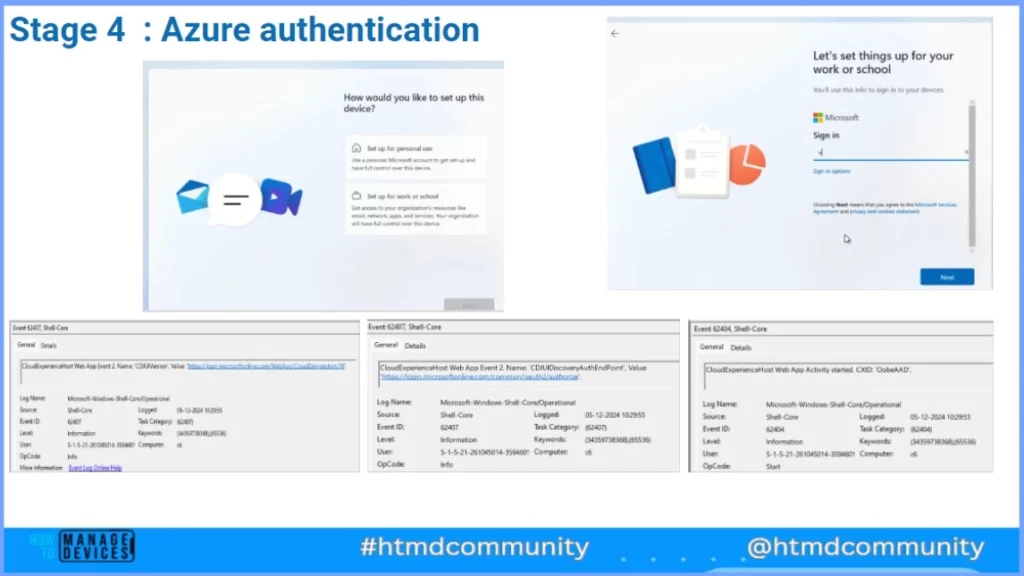
Task: Click the How To Manage Devices logo
Action: pos(82,546)
